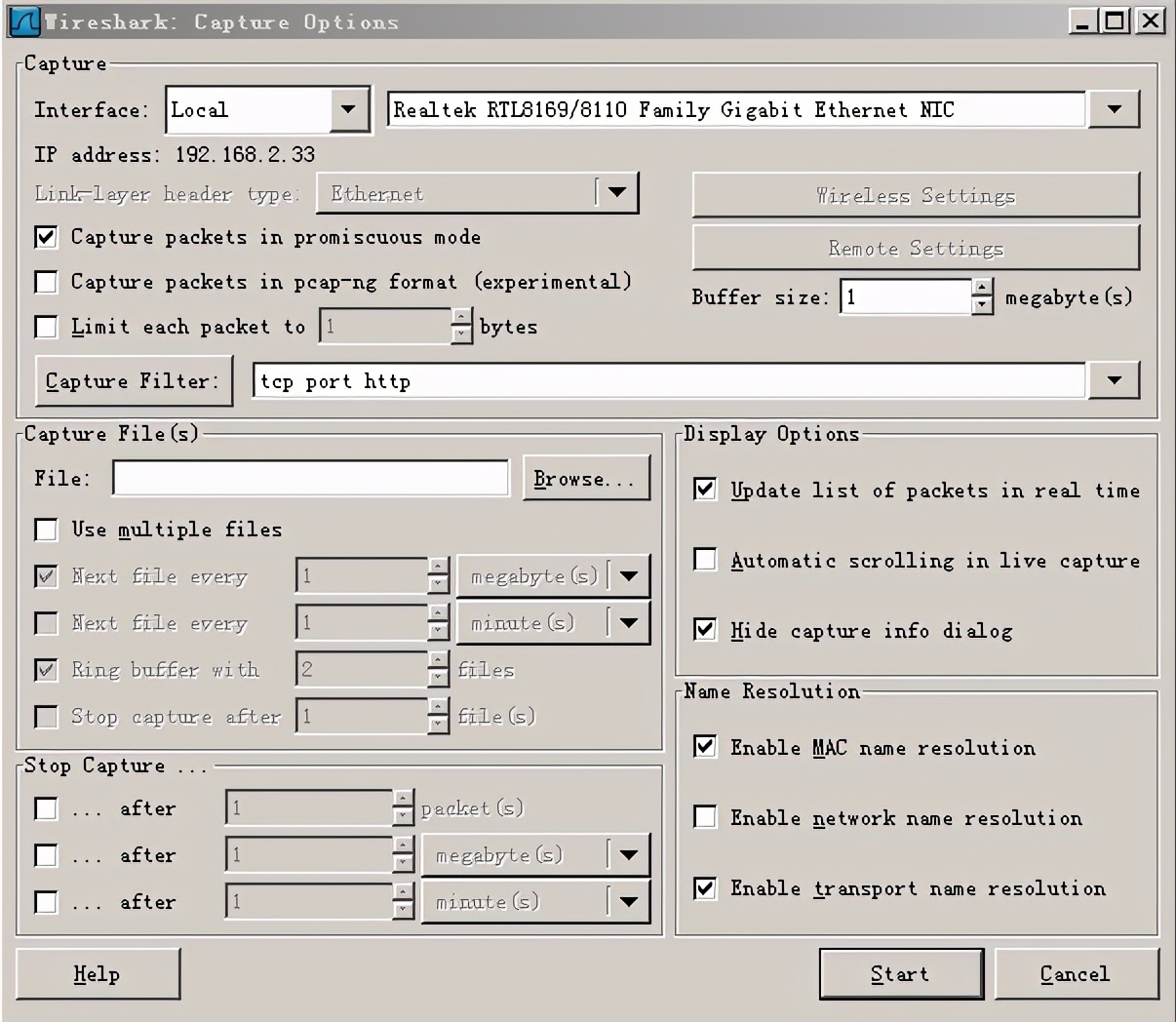Click the capture filter text field
Screen dimensions: 1176x1022
click(x=668, y=381)
